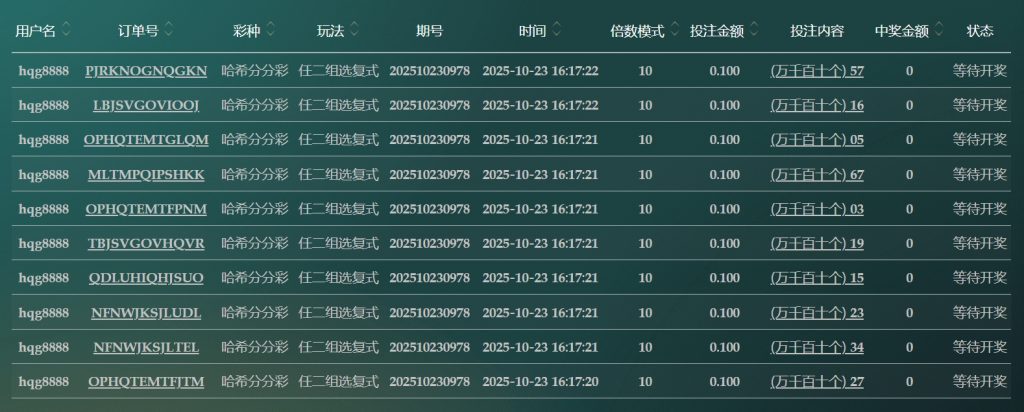
Task: Click sort icon beside 倍数模式
Action: tap(674, 30)
